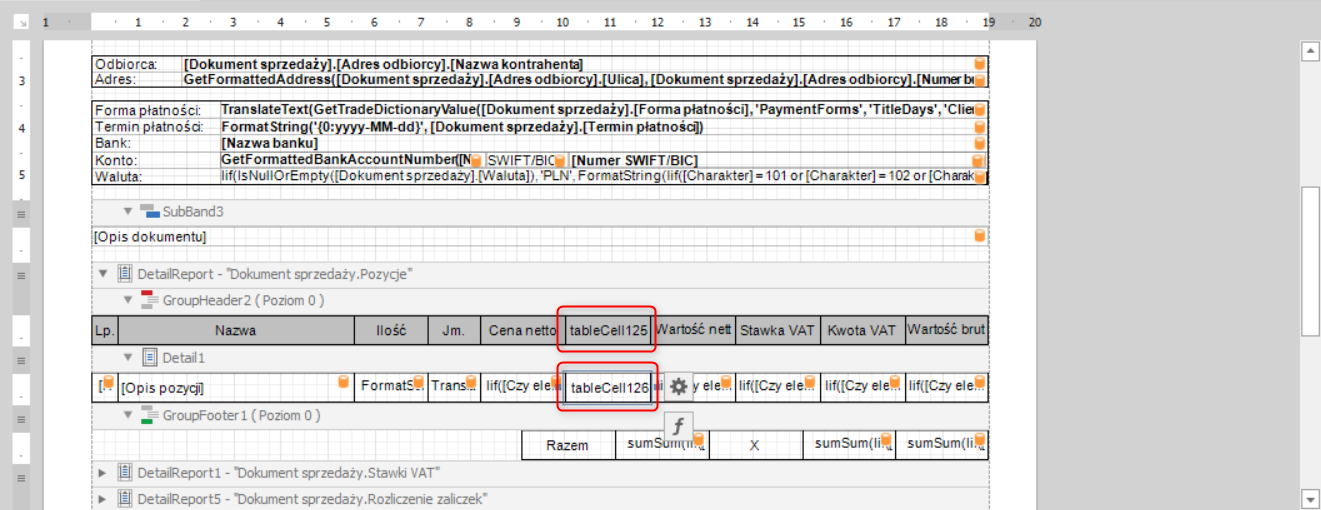
Task: Click the SubBand3 band icon
Action: tap(150, 211)
